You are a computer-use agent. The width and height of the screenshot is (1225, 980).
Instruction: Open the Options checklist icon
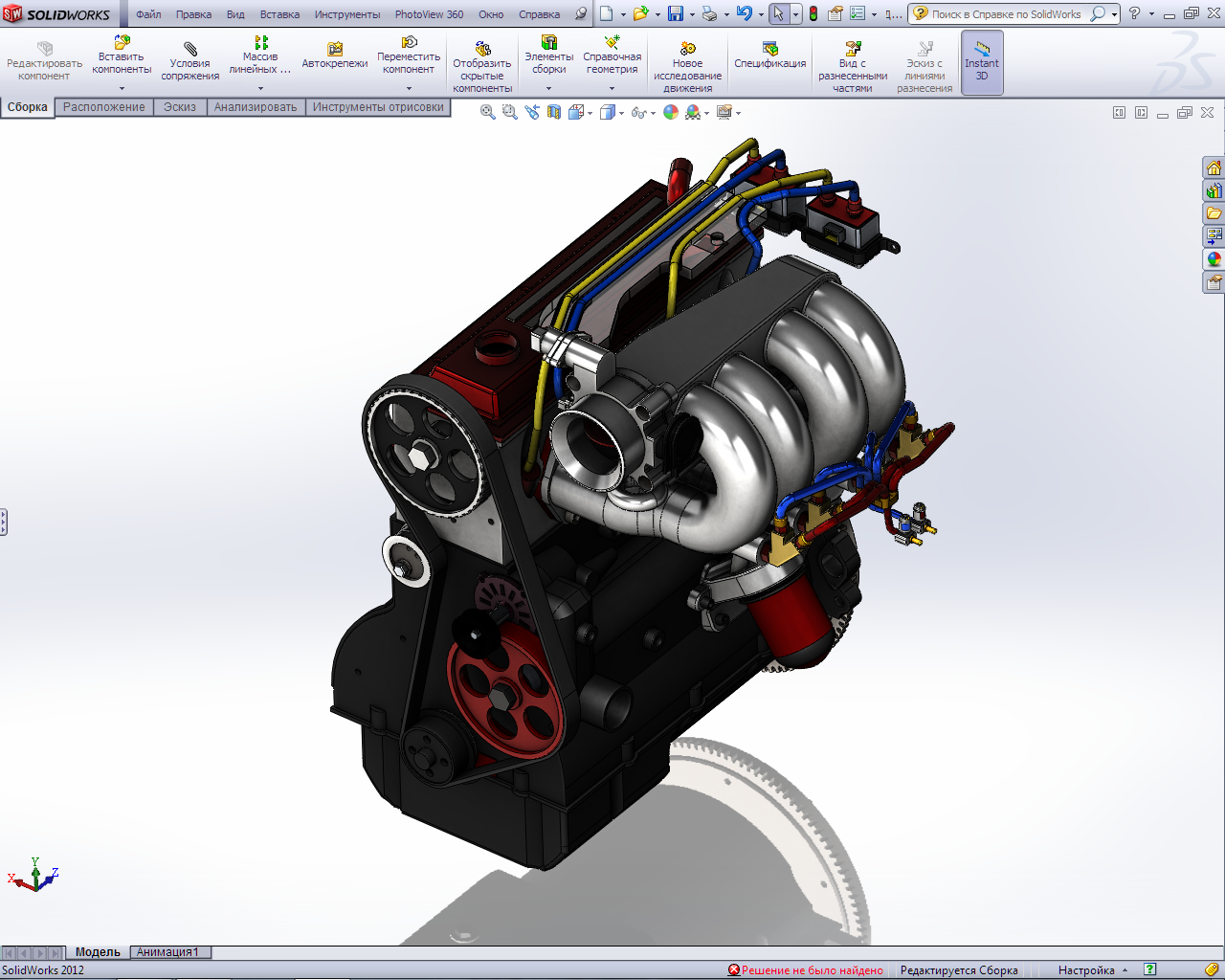tap(857, 13)
